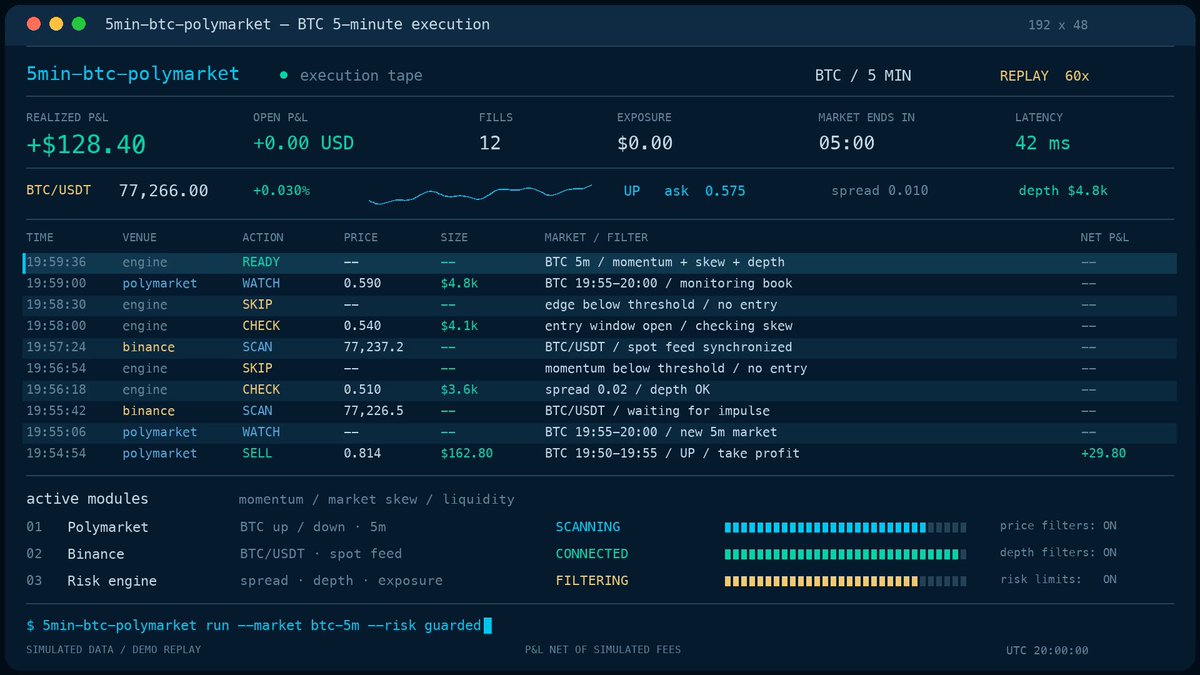Viewport: 1200px width, 675px height.
Task: Click the Market Ends In value 05:00
Action: (846, 143)
